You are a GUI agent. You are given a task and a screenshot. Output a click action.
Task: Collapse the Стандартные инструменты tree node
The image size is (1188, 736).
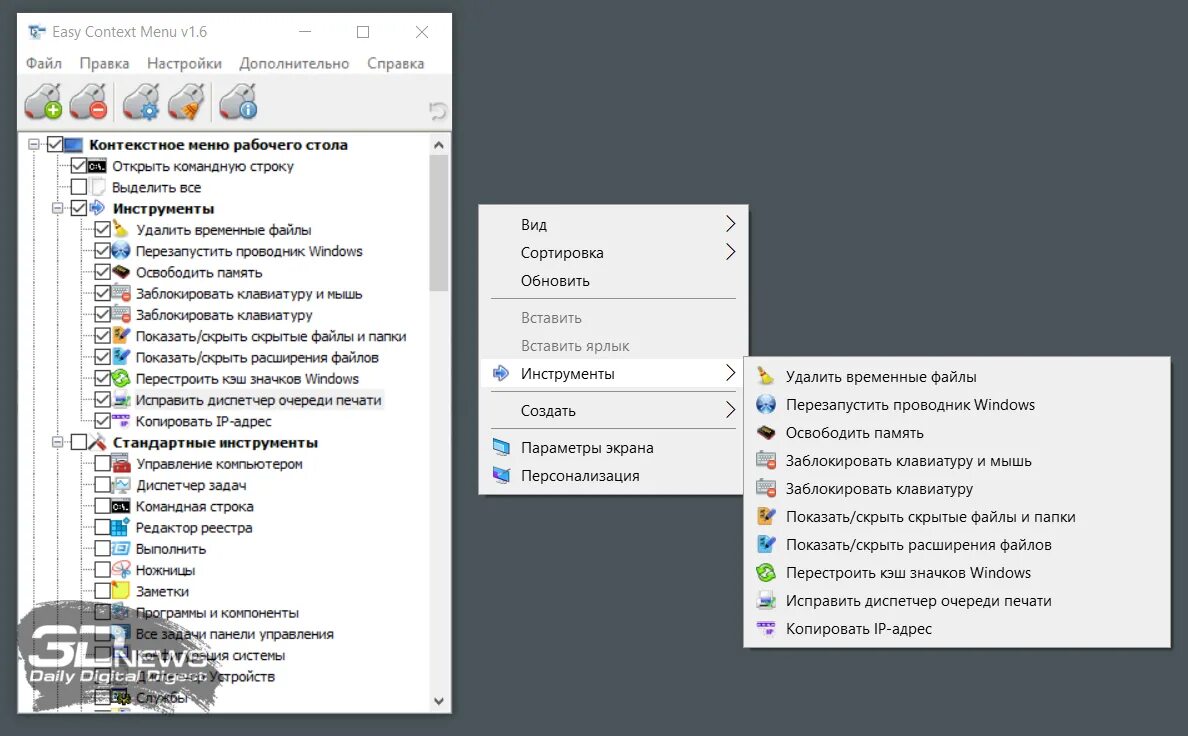[57, 442]
